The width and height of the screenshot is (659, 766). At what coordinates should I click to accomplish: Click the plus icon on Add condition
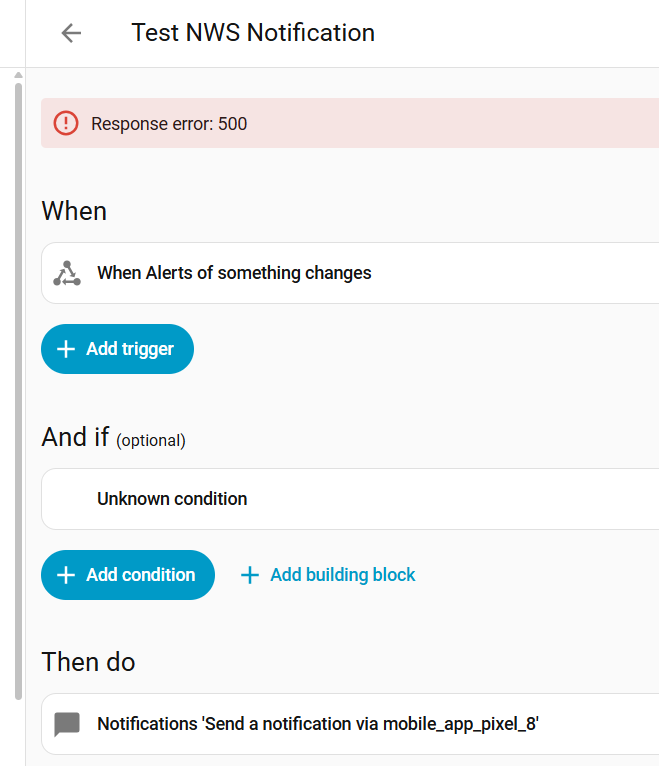point(66,575)
